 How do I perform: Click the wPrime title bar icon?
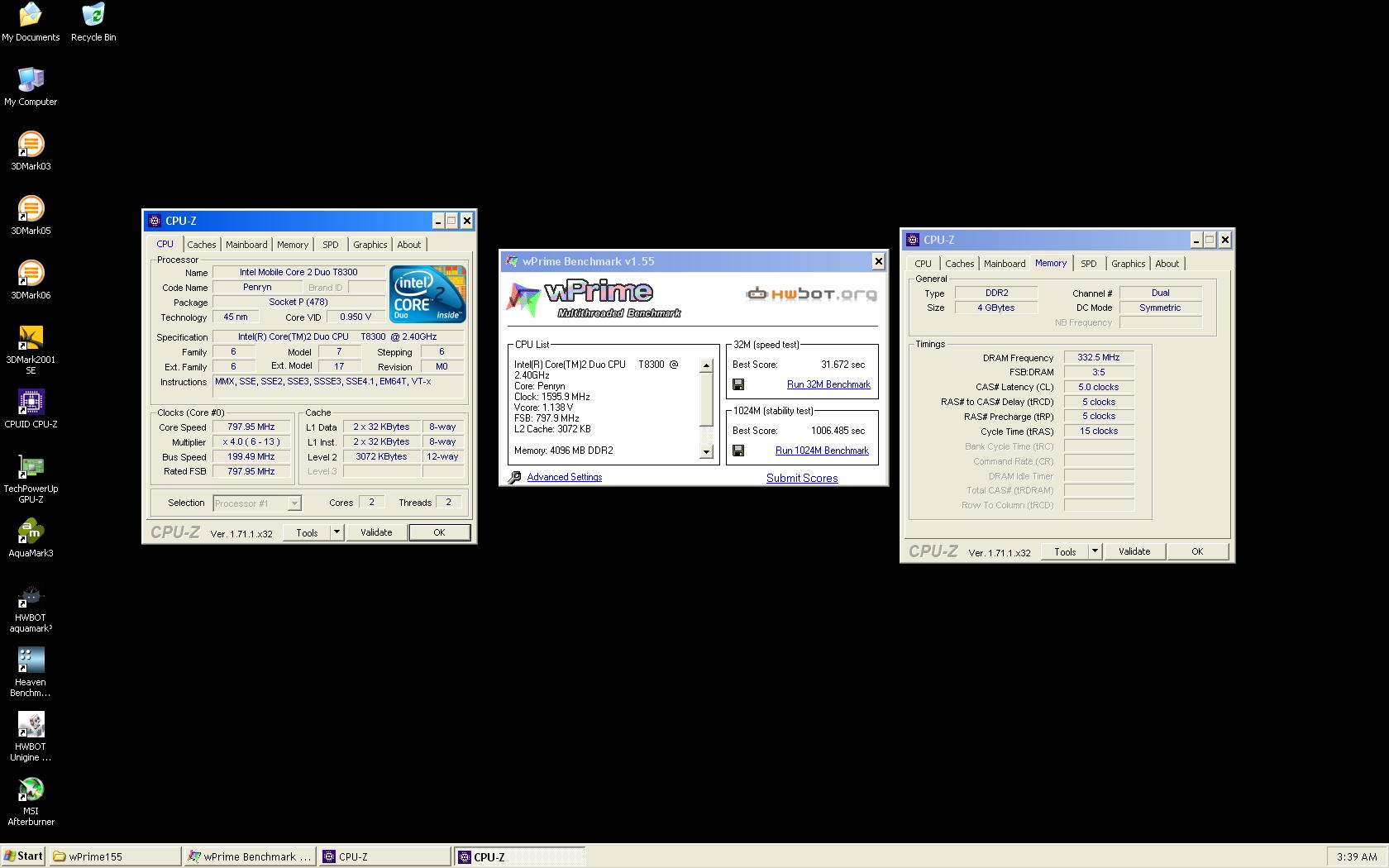tap(512, 261)
